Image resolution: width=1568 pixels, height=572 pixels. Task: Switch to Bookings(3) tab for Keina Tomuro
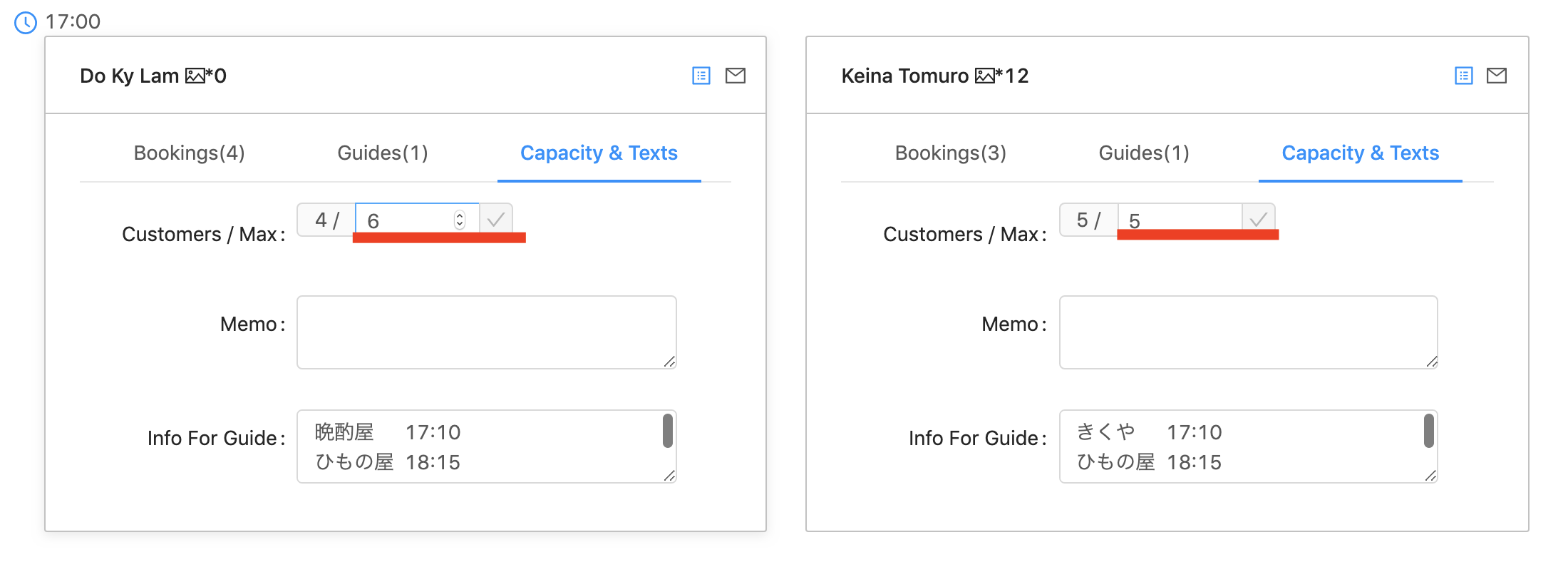point(950,153)
